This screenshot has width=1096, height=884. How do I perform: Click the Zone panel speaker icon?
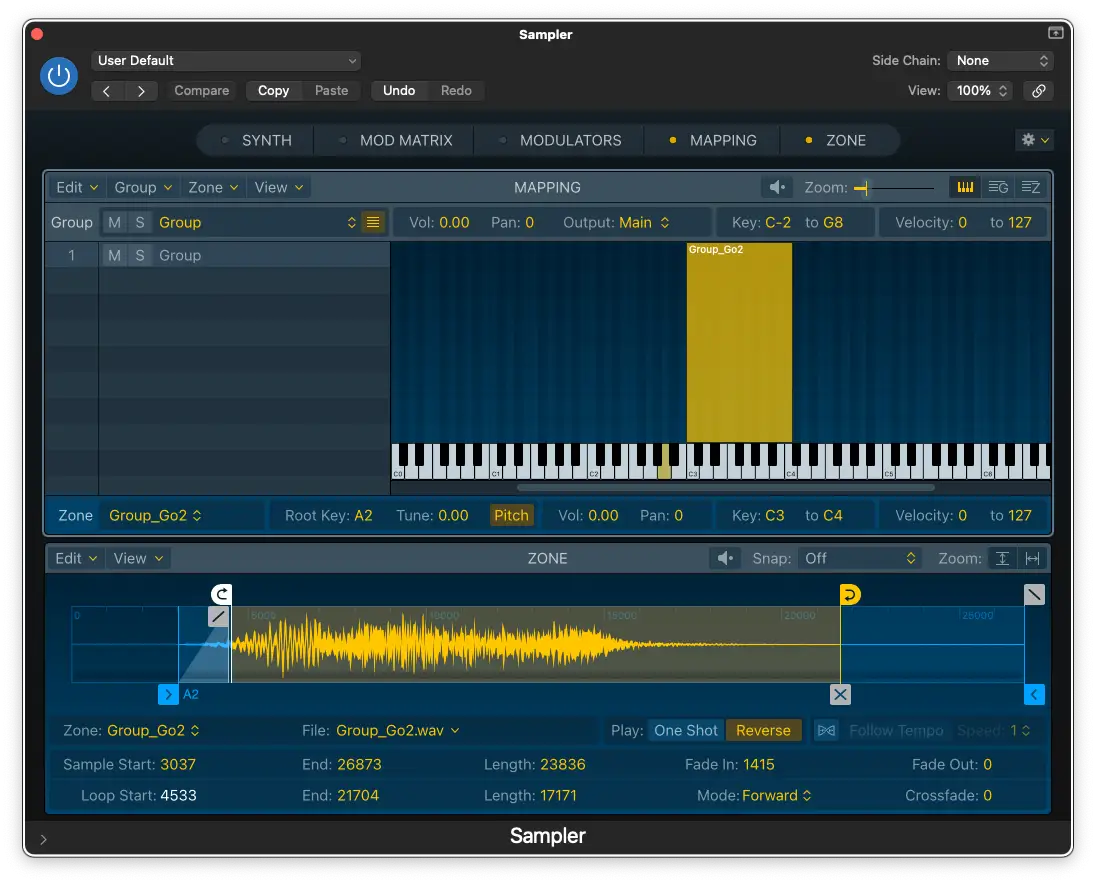tap(725, 559)
